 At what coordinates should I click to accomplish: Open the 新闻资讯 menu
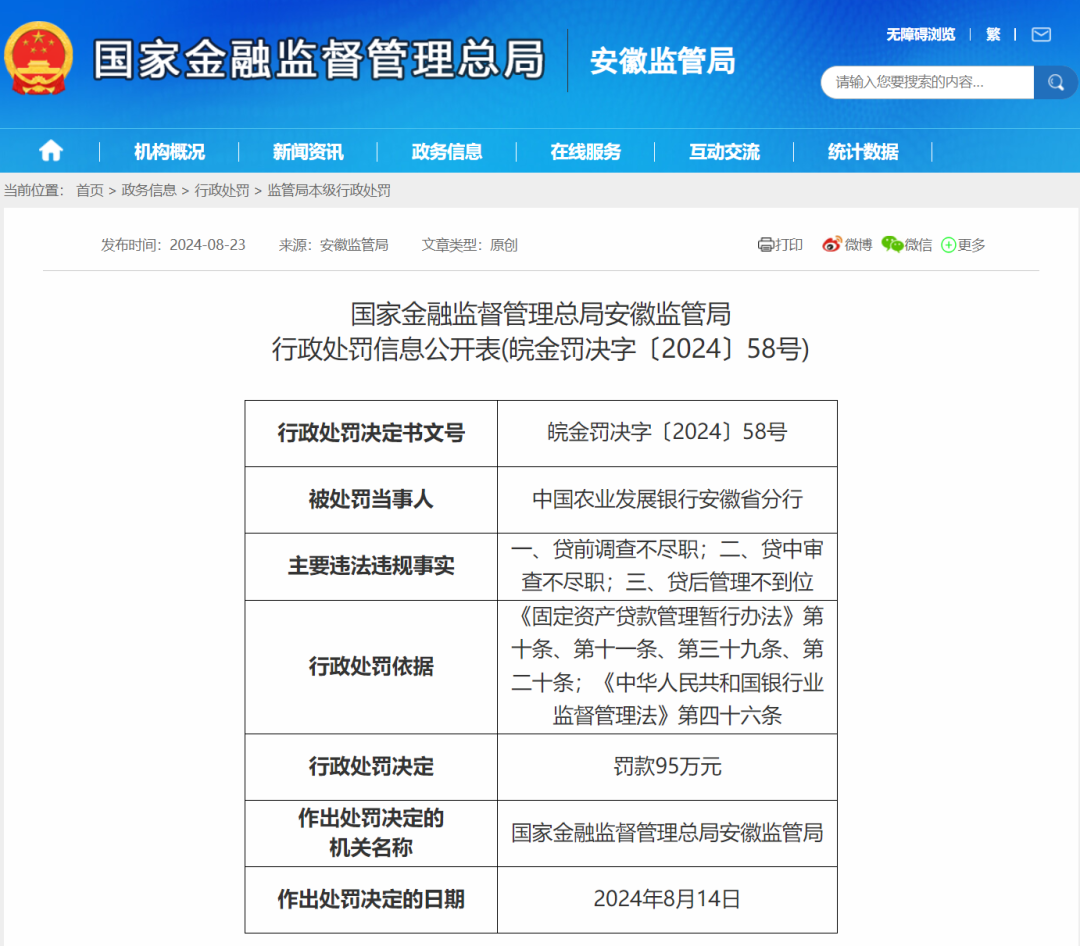coord(308,152)
